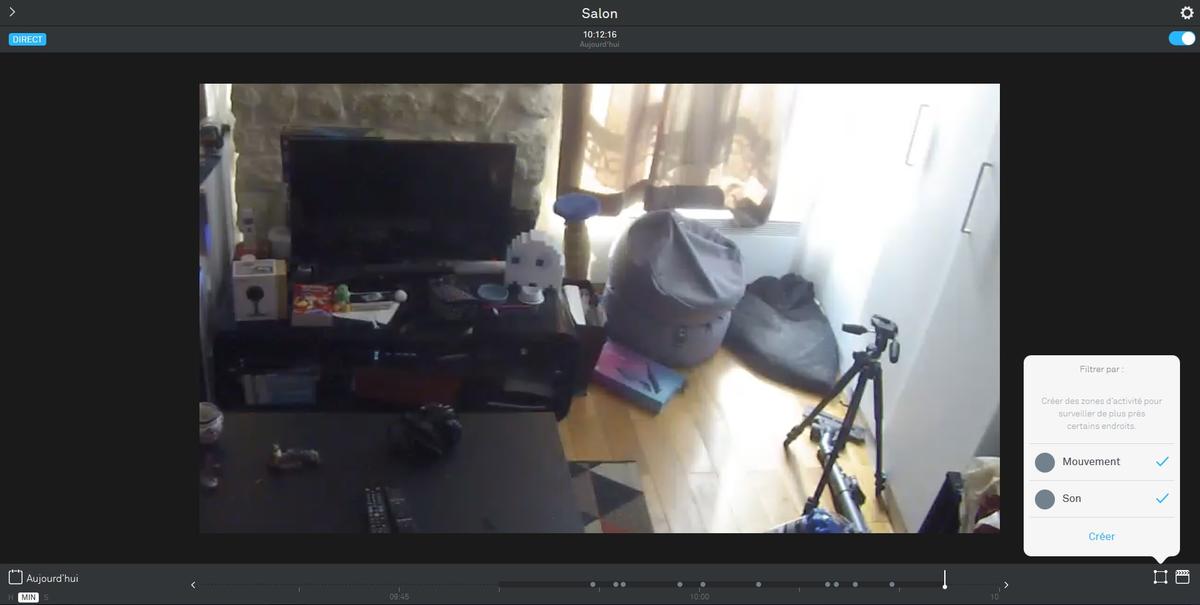Click the Créer link
This screenshot has width=1200, height=605.
[x=1101, y=537]
